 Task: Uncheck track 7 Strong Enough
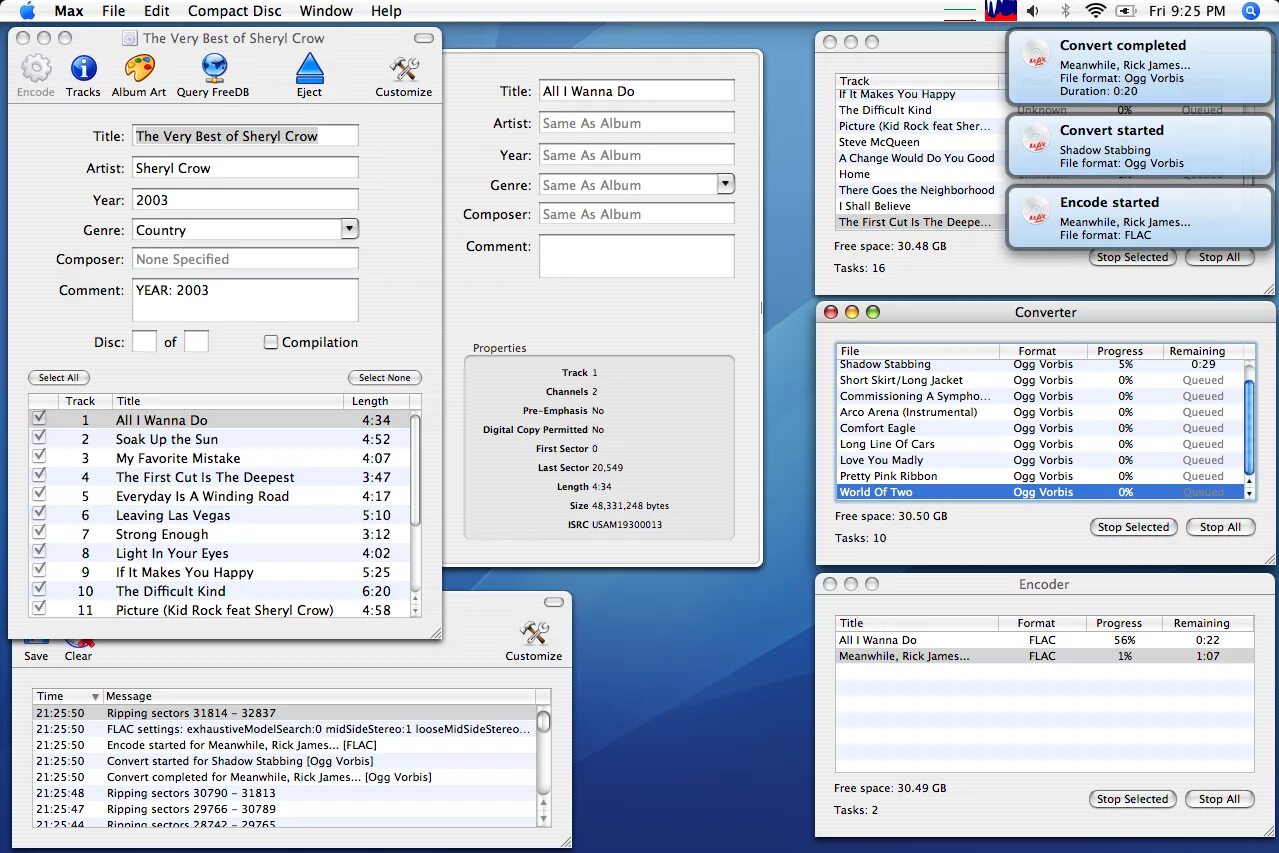click(39, 532)
